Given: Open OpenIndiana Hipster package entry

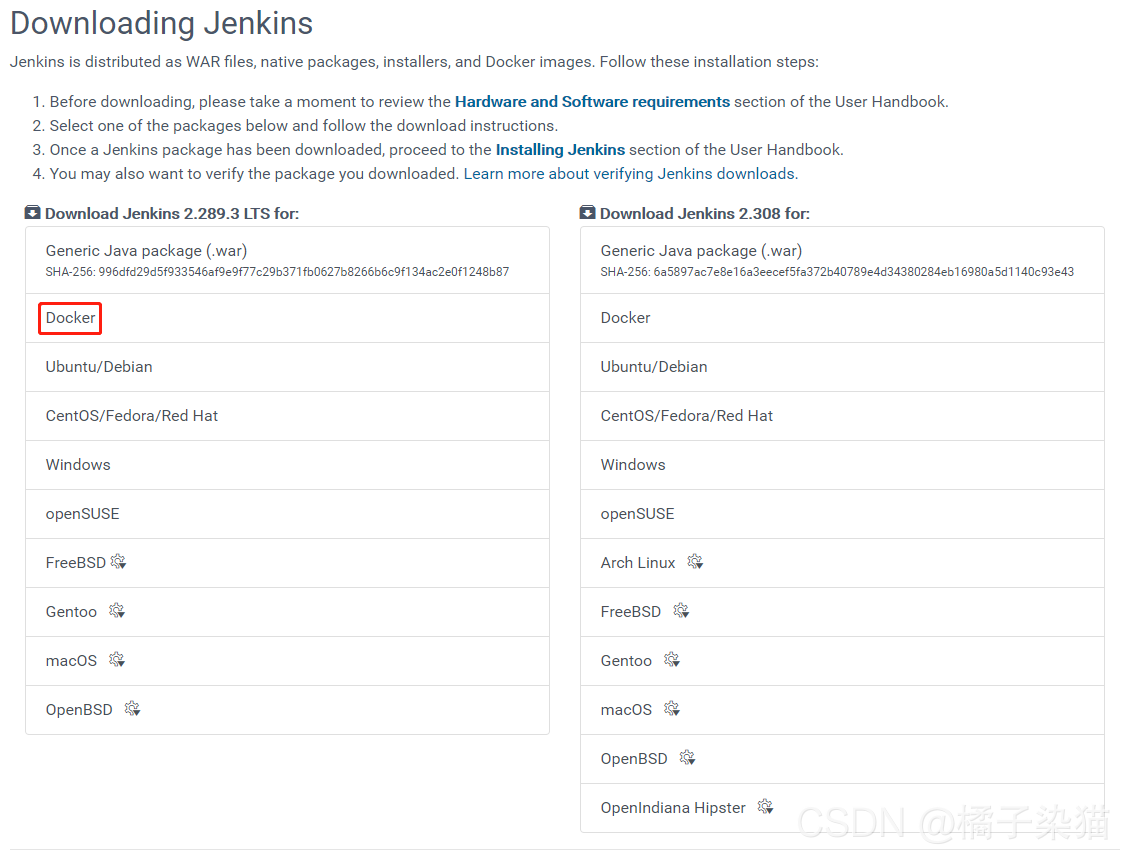Looking at the screenshot, I should pos(842,807).
